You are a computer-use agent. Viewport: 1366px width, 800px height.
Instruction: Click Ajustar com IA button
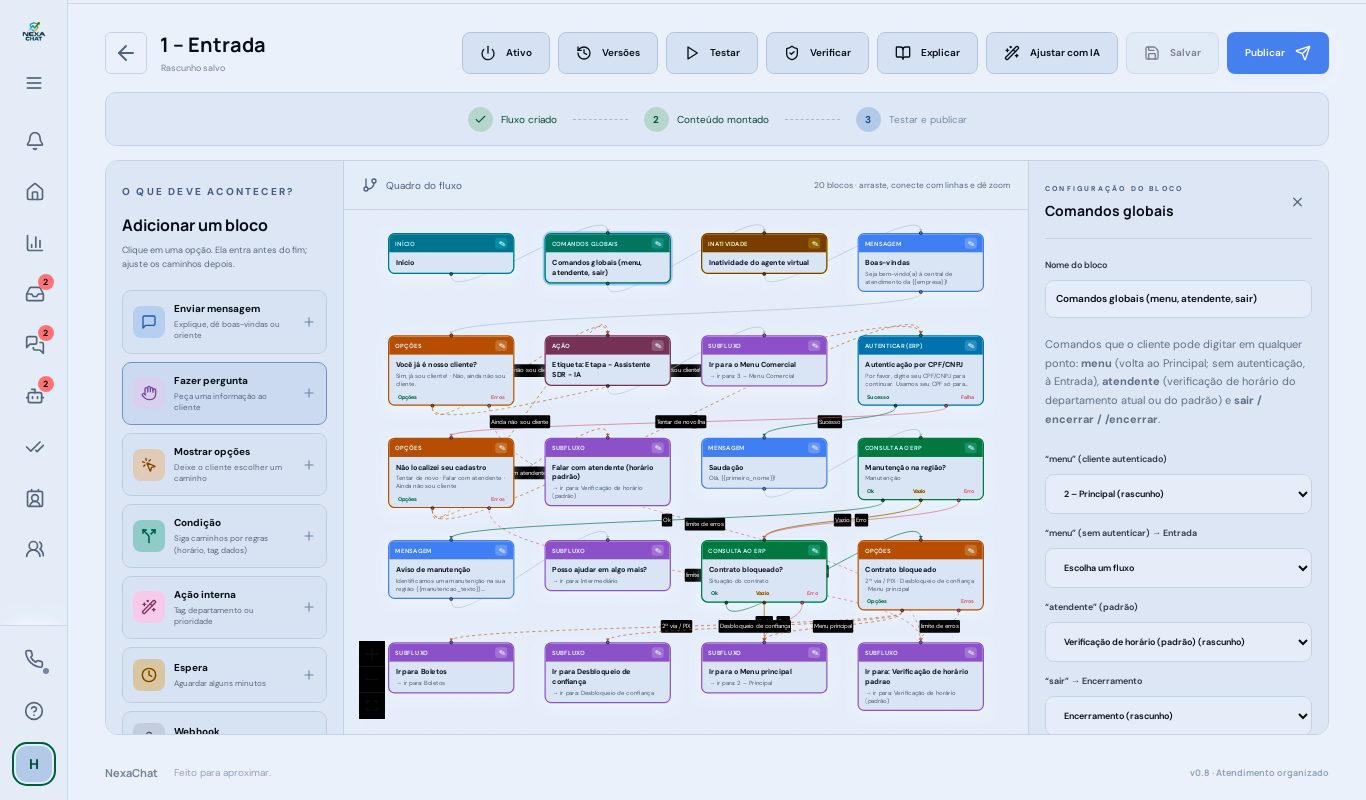1052,53
